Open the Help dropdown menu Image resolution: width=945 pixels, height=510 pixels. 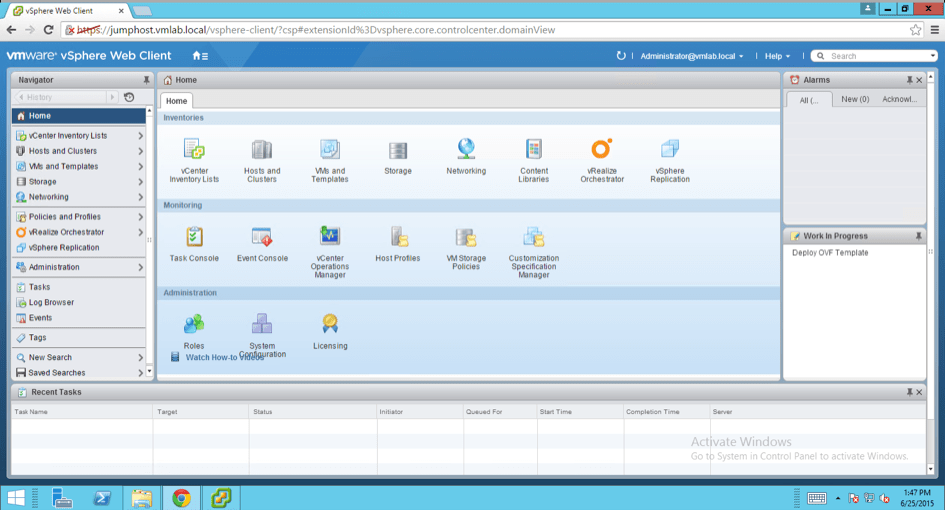pos(777,56)
